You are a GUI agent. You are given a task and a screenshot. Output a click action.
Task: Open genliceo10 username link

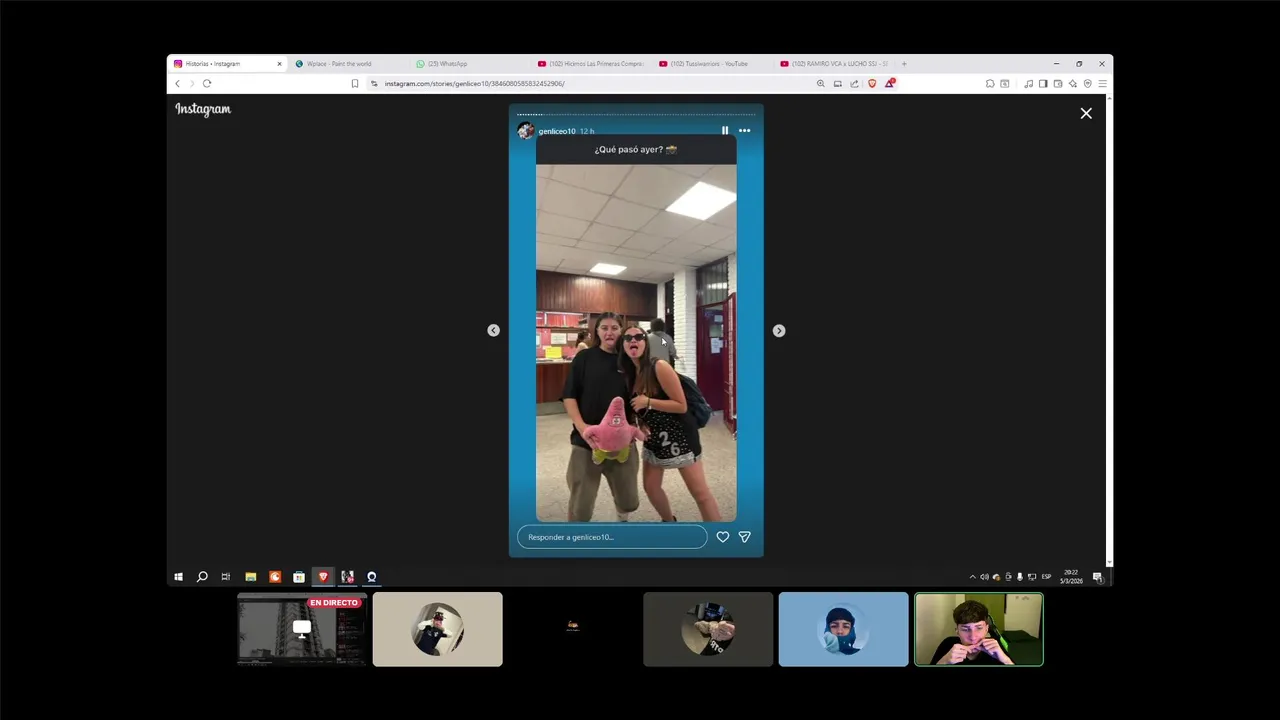tap(556, 131)
